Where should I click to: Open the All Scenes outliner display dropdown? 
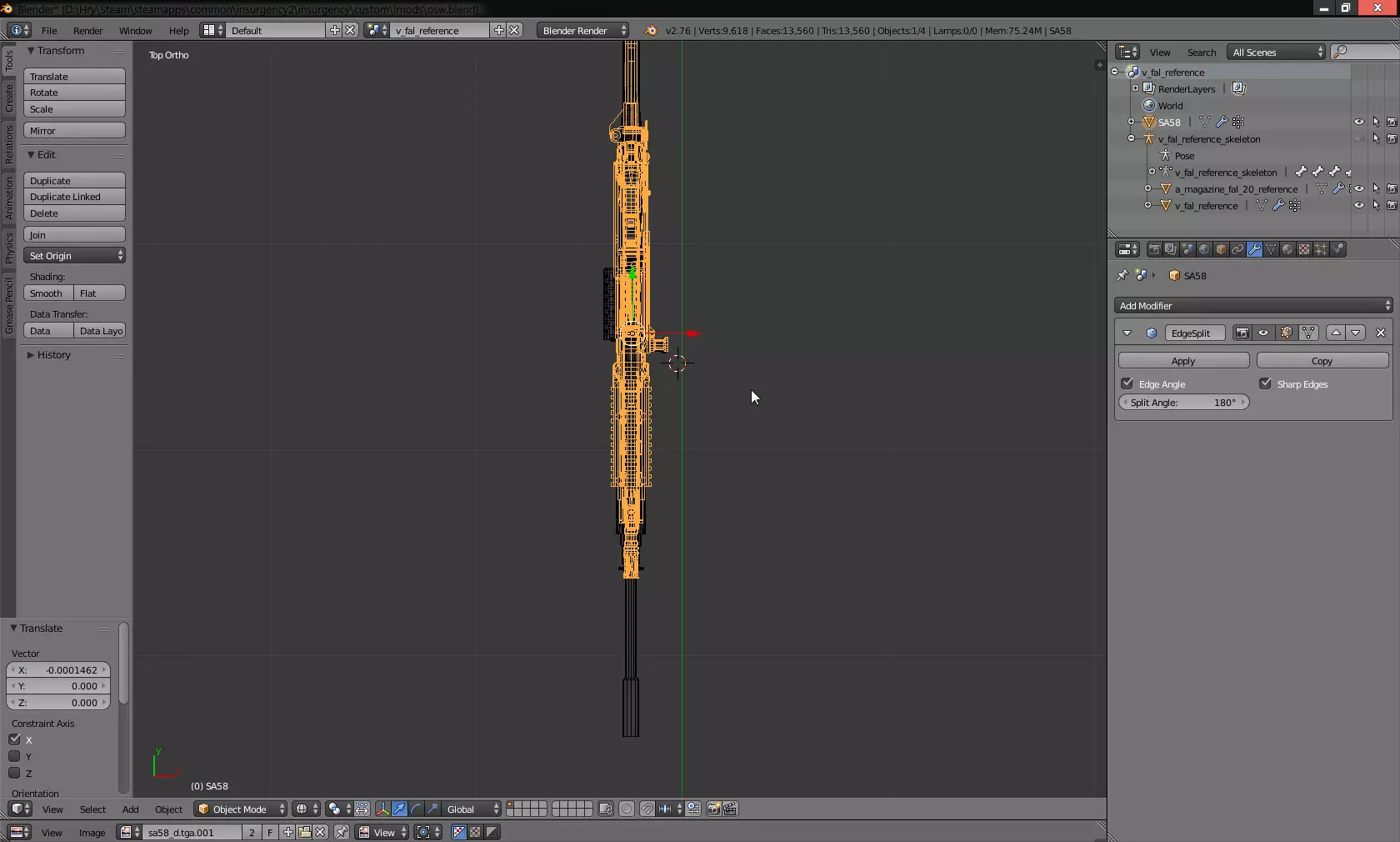click(1276, 52)
